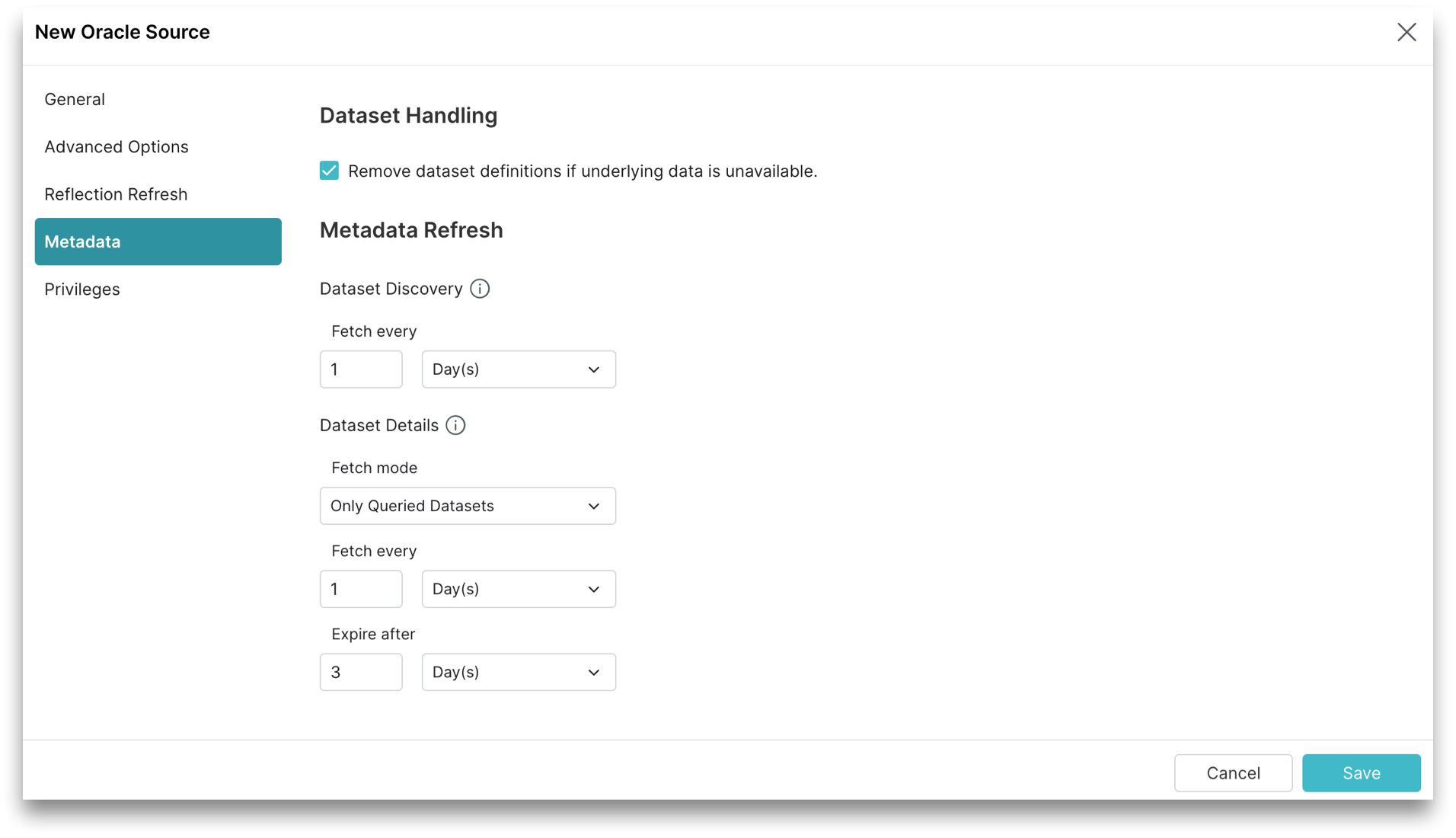Select the Reflection Refresh section

pyautogui.click(x=116, y=194)
